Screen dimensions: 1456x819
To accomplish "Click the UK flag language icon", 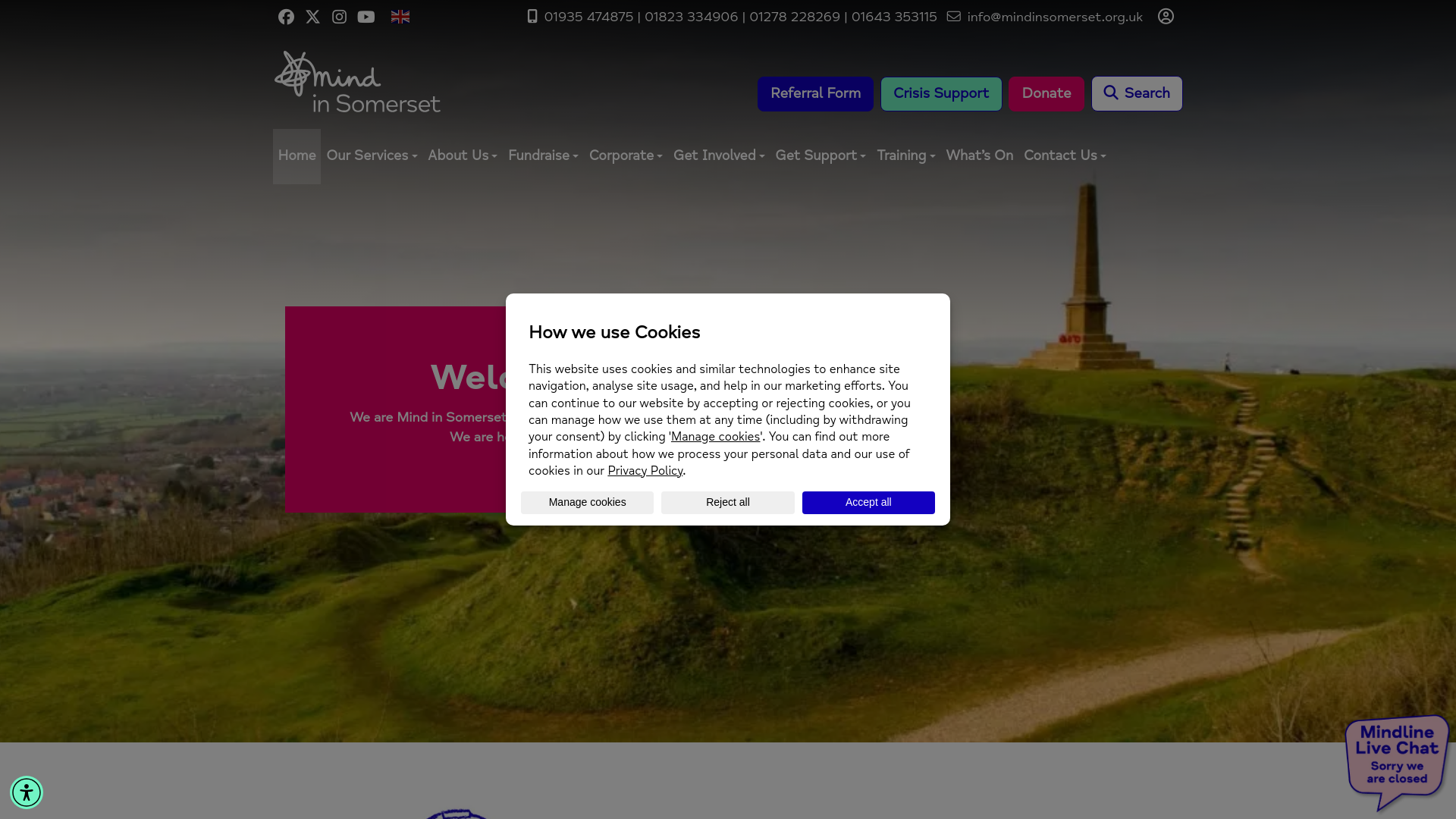I will point(400,17).
